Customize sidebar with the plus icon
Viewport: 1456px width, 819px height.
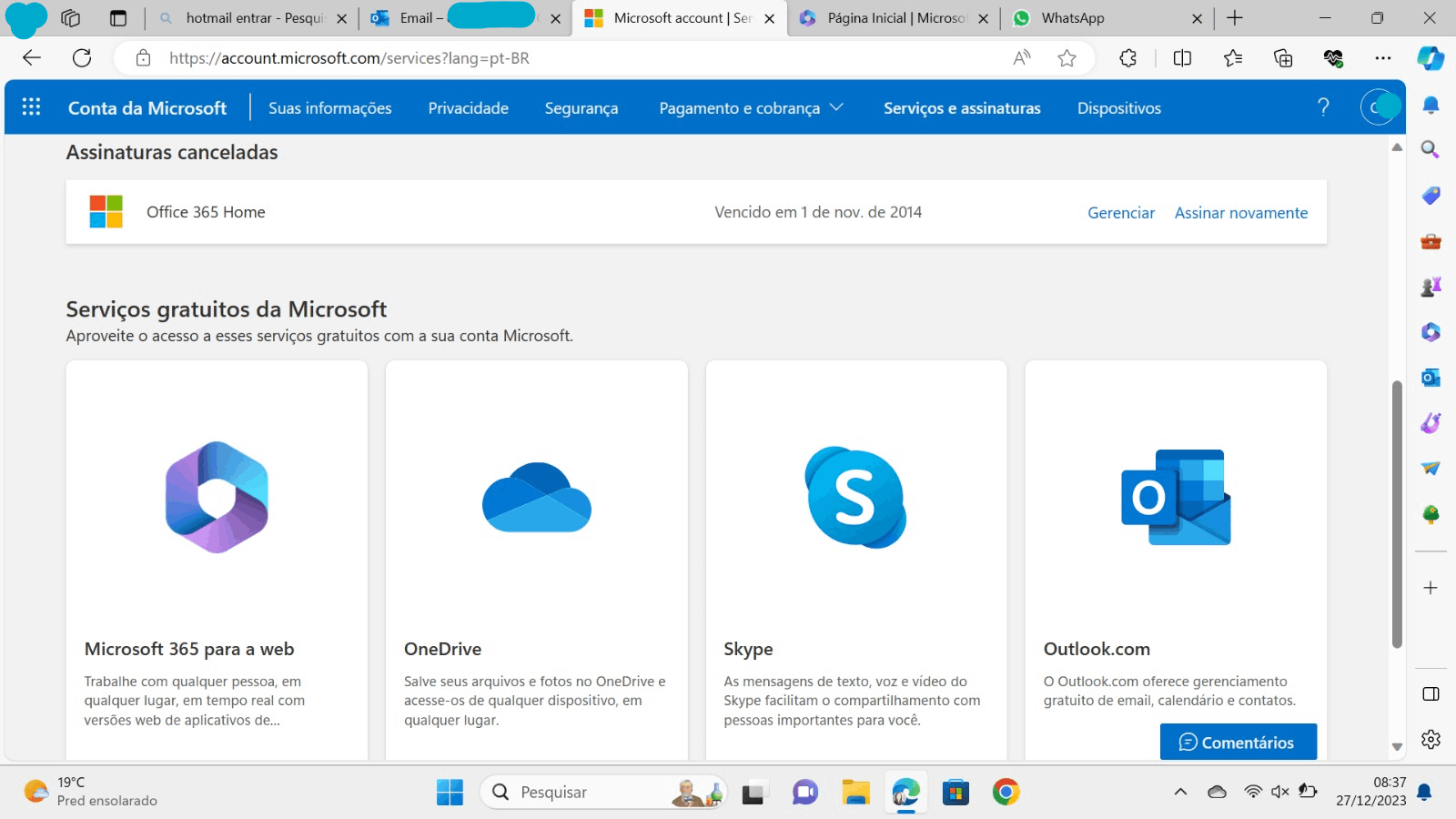pyautogui.click(x=1431, y=588)
